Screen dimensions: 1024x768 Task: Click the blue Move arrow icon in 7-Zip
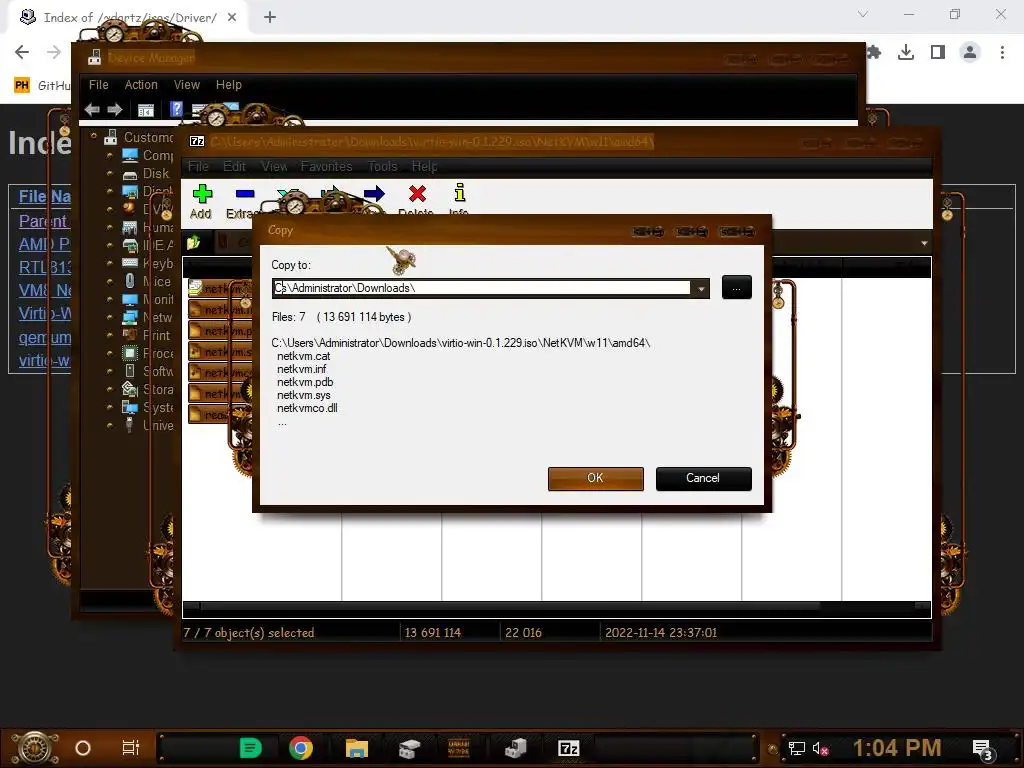pos(374,193)
